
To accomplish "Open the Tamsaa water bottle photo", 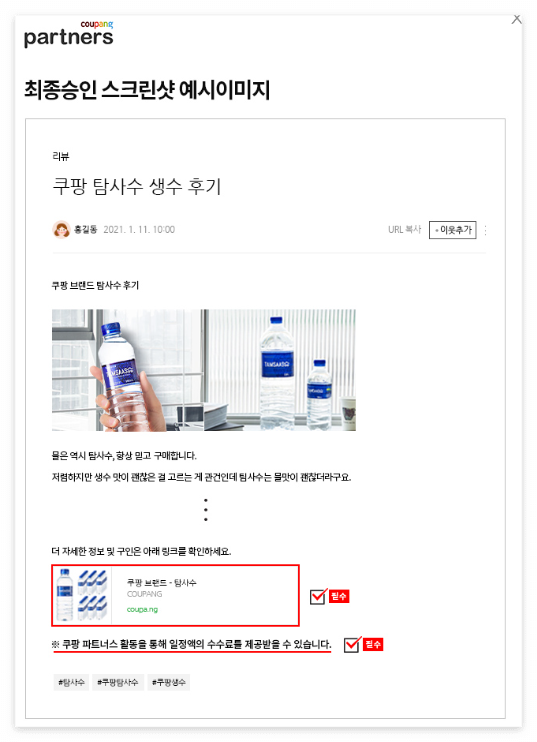I will tap(203, 370).
